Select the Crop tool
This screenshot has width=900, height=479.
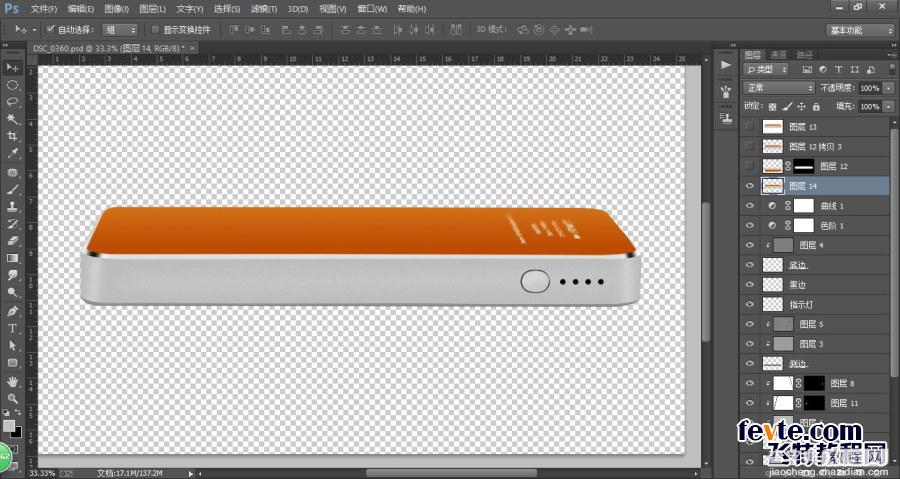(13, 137)
